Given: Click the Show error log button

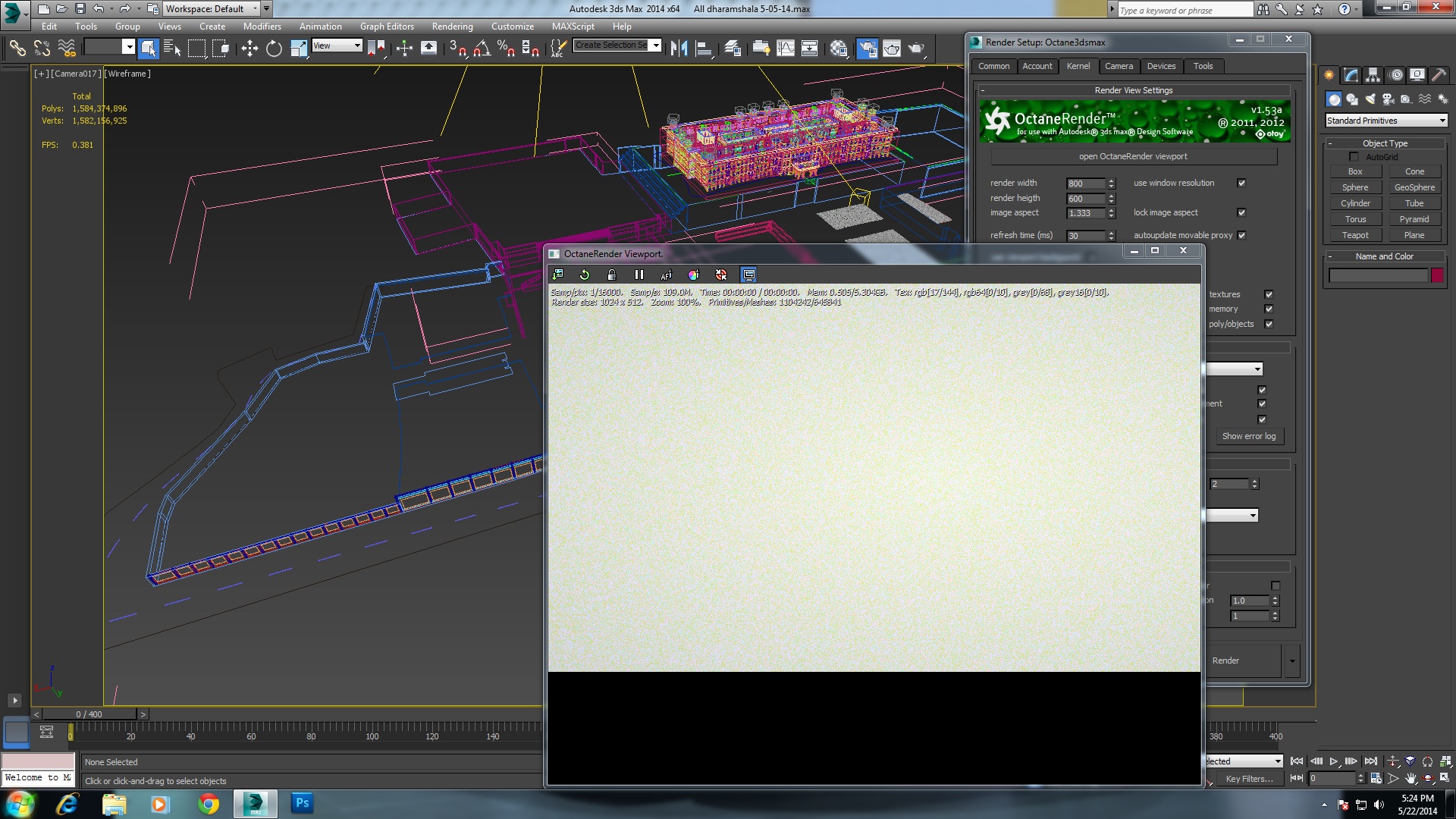Looking at the screenshot, I should coord(1248,436).
